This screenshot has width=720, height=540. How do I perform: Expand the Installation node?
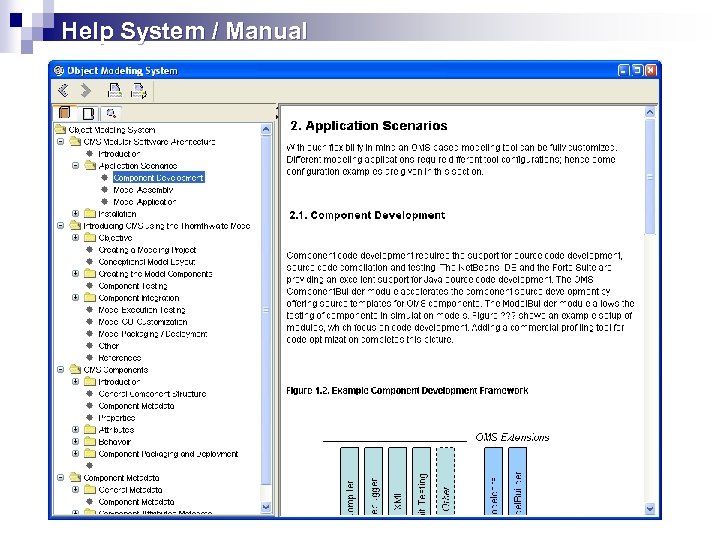[76, 214]
